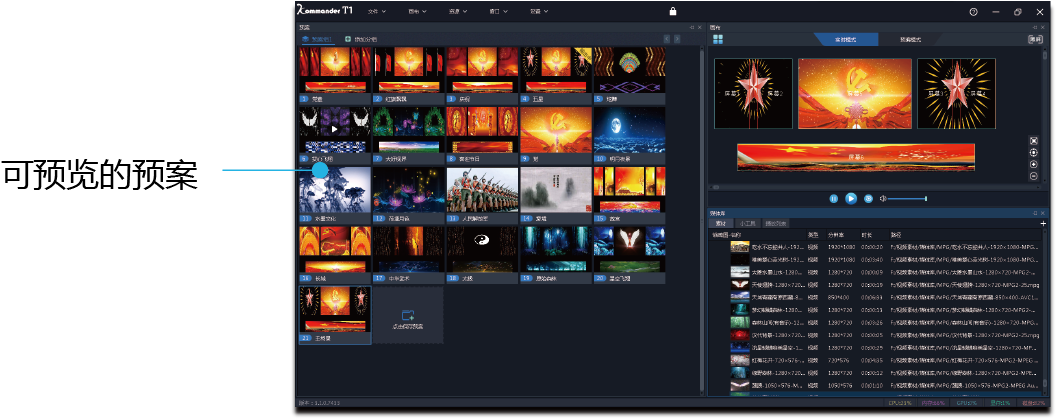Select the right-hand mode tab above preview

click(911, 39)
